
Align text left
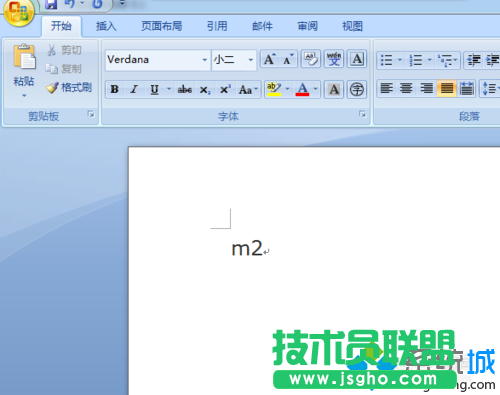387,89
